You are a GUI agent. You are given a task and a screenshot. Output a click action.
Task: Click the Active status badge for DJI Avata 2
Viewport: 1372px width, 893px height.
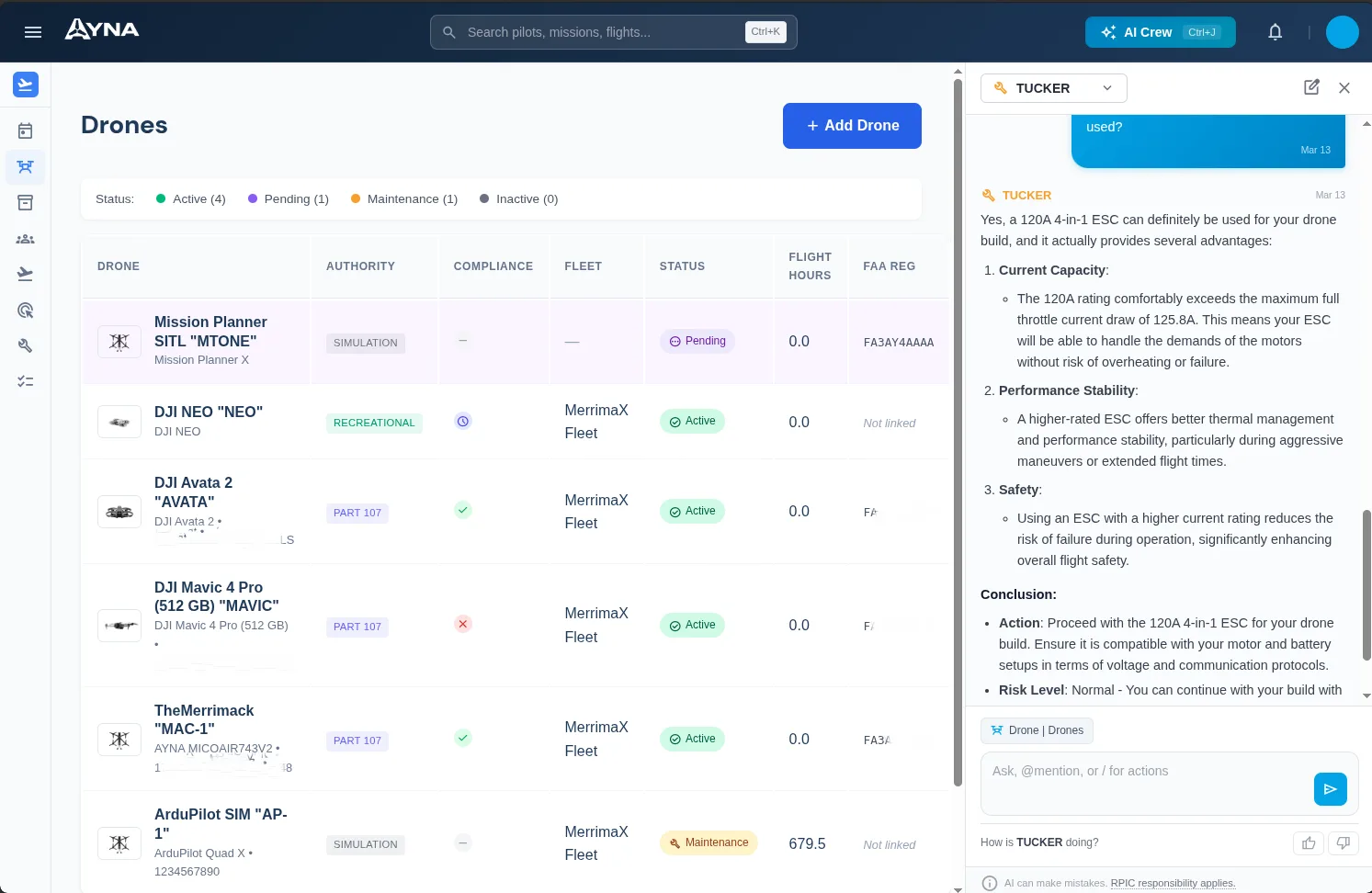pyautogui.click(x=692, y=512)
